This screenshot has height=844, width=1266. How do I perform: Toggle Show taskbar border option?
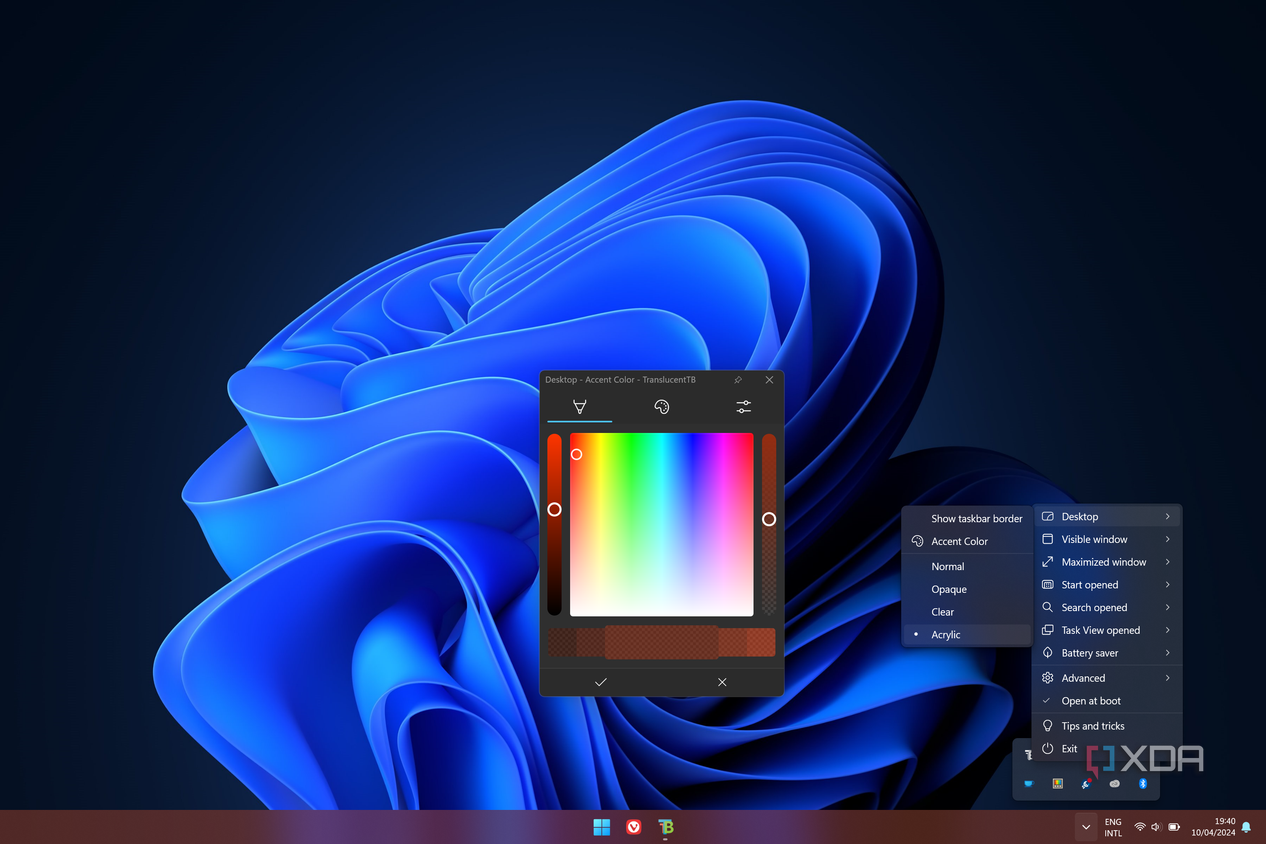point(967,519)
